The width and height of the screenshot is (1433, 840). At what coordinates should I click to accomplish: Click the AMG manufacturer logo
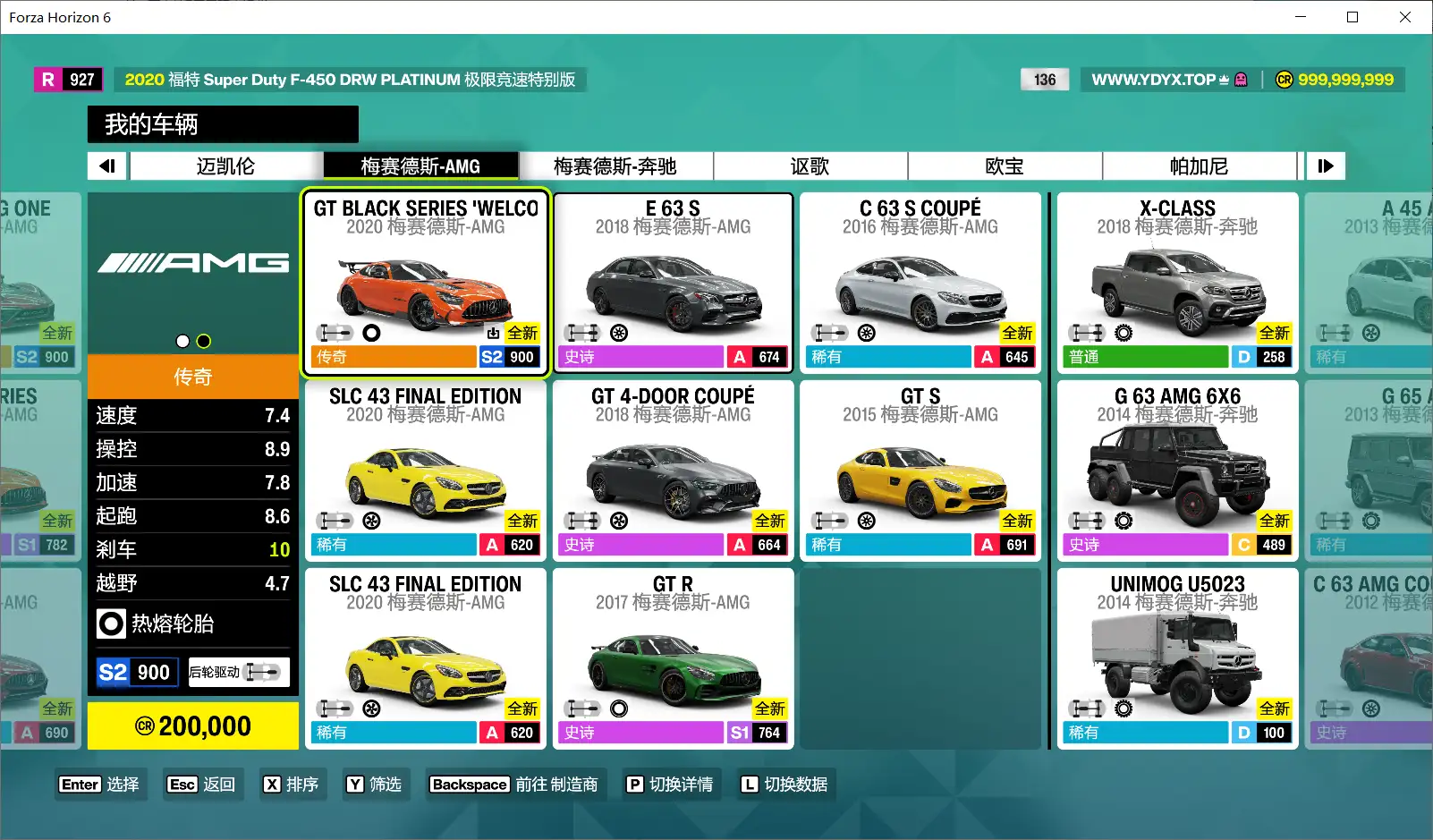point(193,262)
